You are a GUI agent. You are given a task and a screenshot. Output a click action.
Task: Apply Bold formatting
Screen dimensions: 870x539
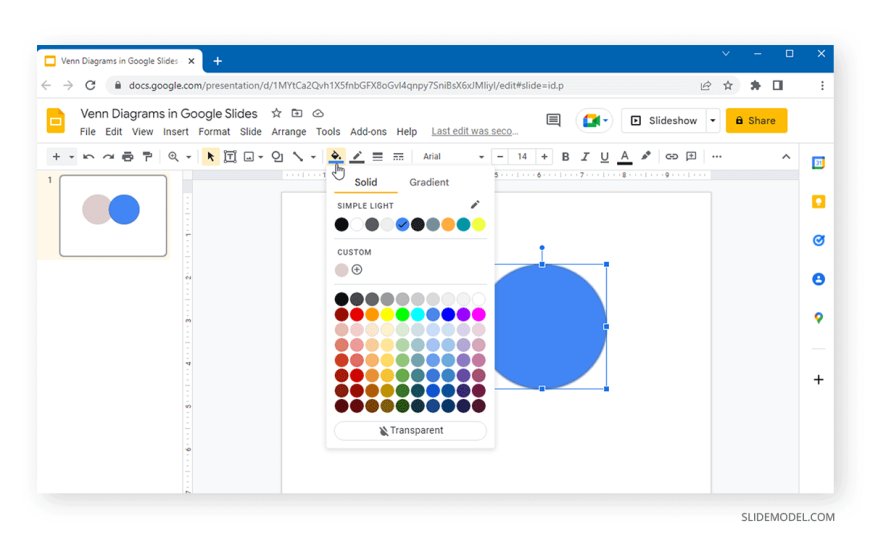tap(565, 157)
